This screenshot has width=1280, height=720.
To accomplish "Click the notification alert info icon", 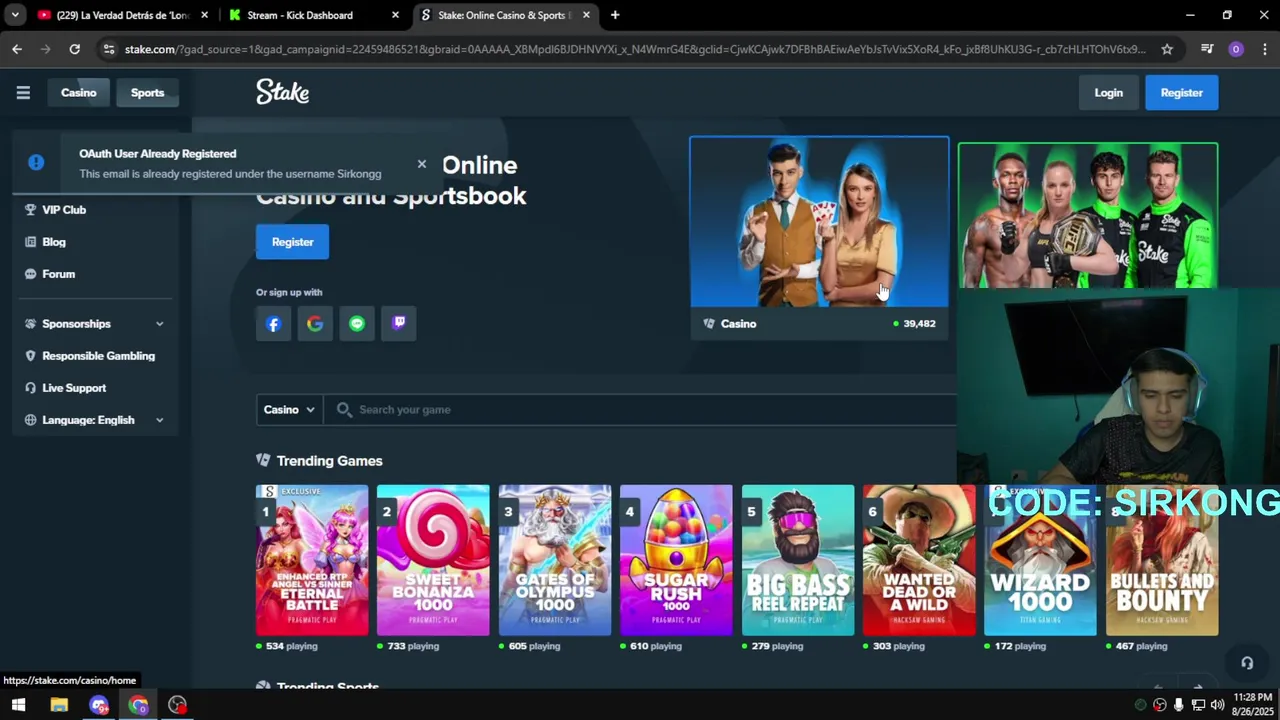I will (36, 163).
